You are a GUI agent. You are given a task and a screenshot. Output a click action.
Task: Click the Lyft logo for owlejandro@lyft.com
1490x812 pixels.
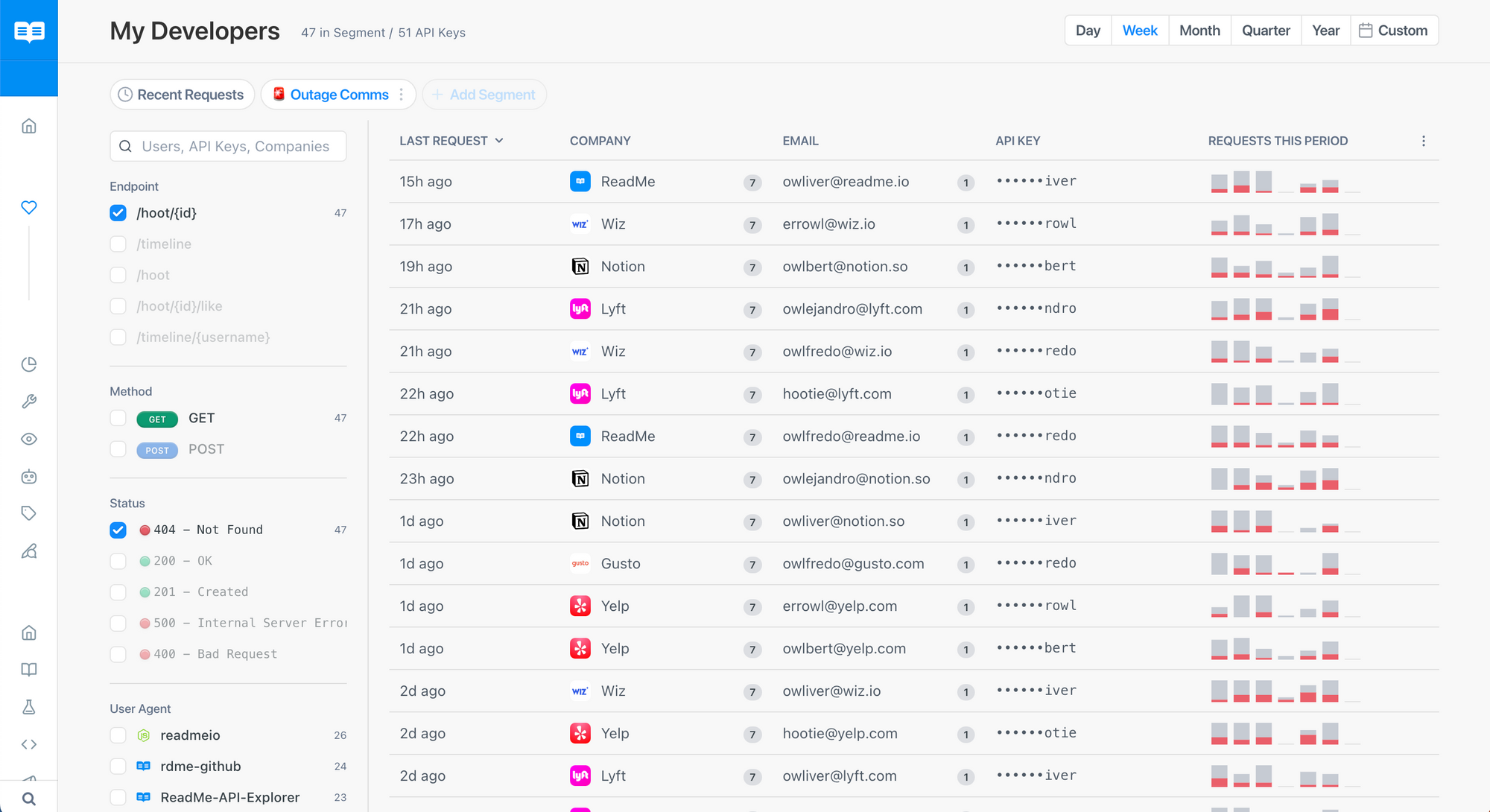coord(580,309)
